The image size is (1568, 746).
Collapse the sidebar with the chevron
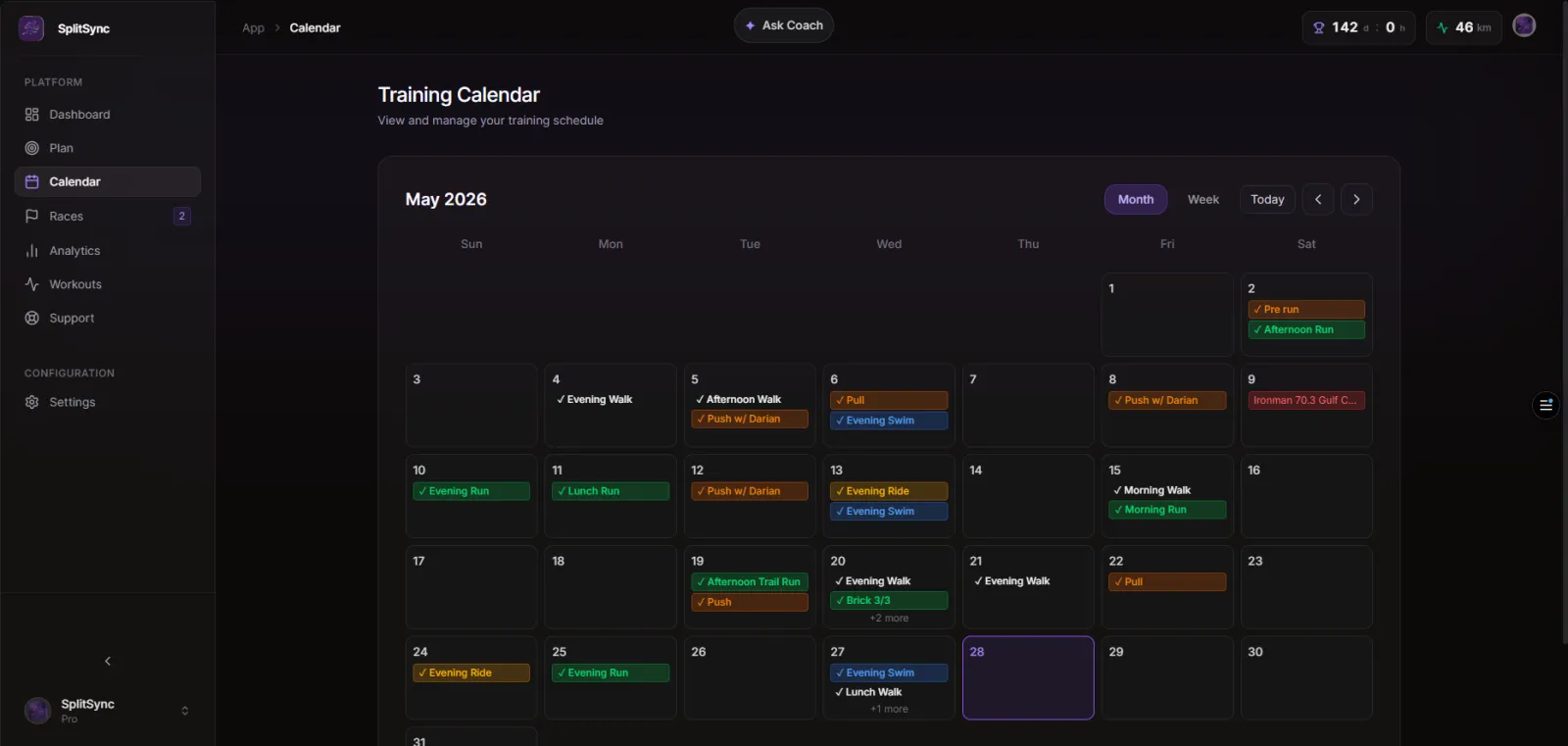point(108,661)
